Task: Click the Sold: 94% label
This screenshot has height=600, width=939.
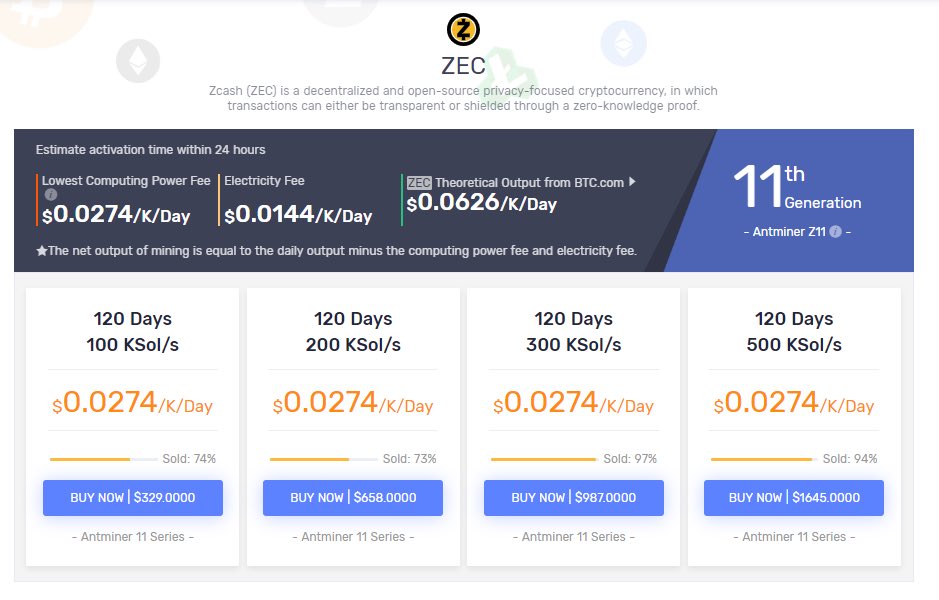Action: [x=850, y=459]
